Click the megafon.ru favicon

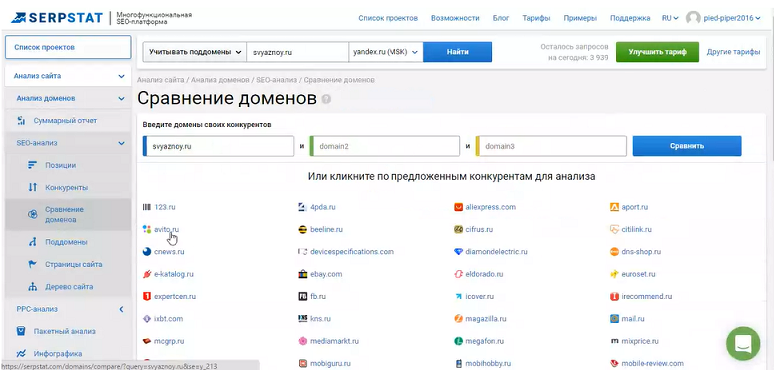tap(459, 341)
